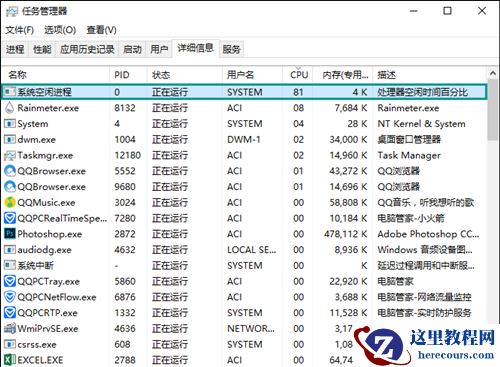Open the 选项(O) menu
The height and width of the screenshot is (367, 500).
pos(60,30)
